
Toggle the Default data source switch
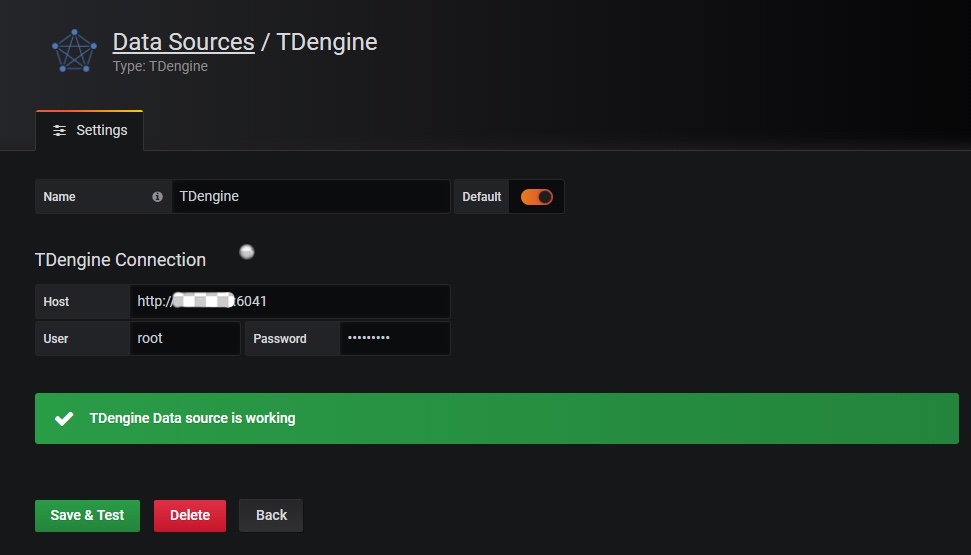click(x=536, y=197)
